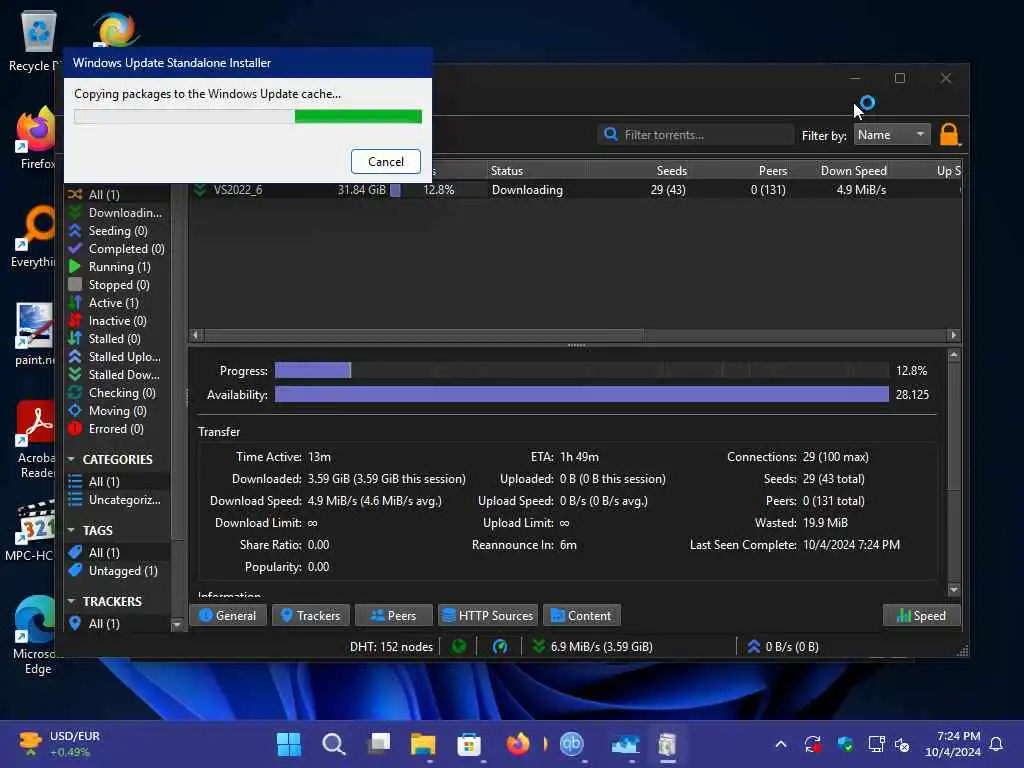The width and height of the screenshot is (1024, 768).
Task: Click the download speed status 6.9 MiB/s
Action: point(592,647)
